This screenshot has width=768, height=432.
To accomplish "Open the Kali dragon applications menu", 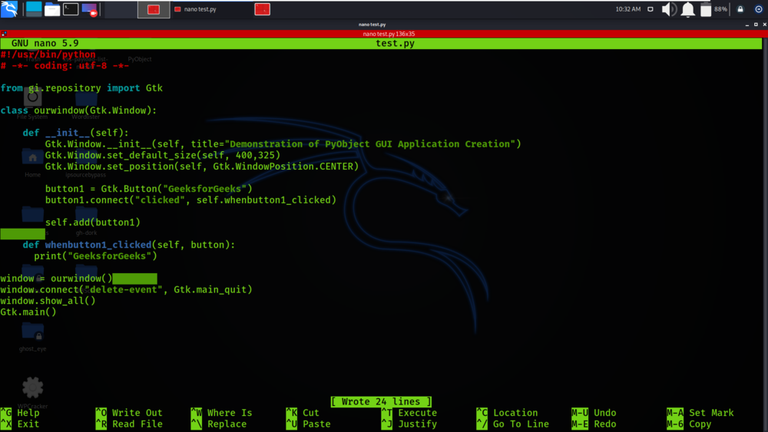I will click(9, 9).
